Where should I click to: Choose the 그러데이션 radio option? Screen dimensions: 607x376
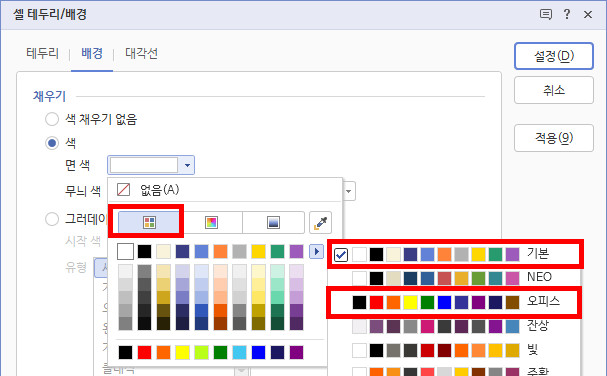pos(52,219)
